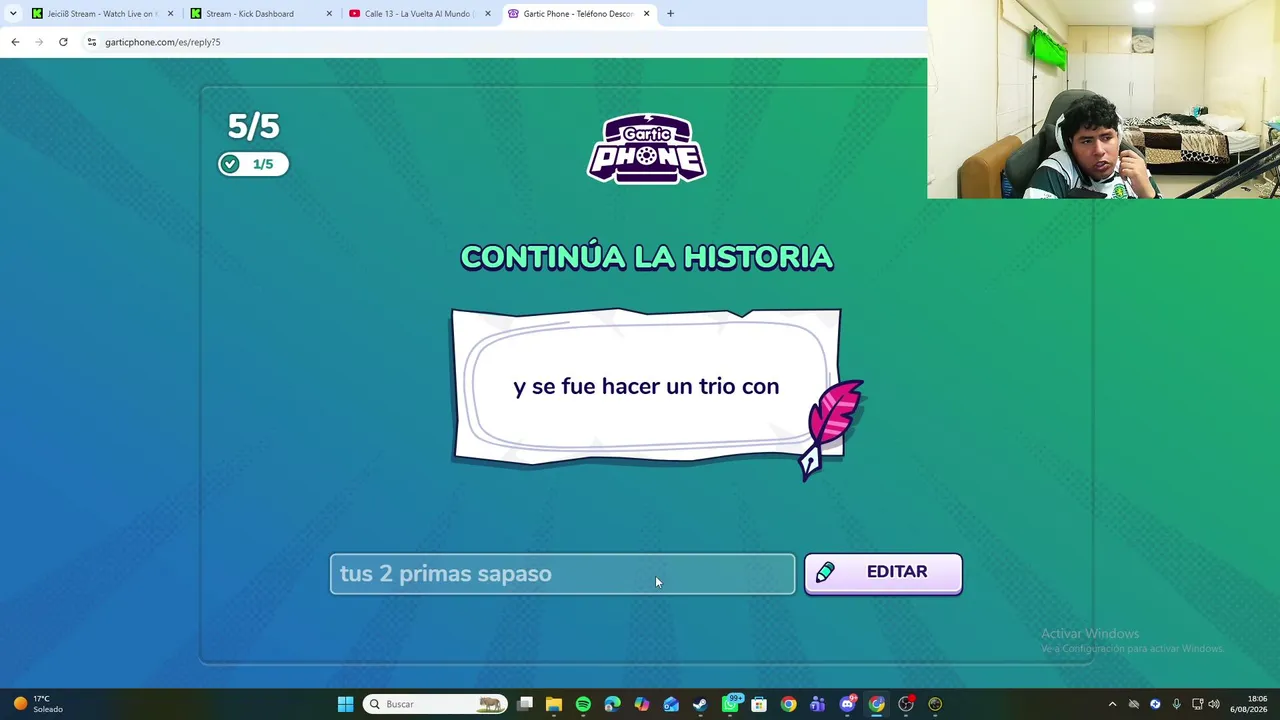The height and width of the screenshot is (720, 1280).
Task: Open a new browser tab
Action: click(x=670, y=14)
